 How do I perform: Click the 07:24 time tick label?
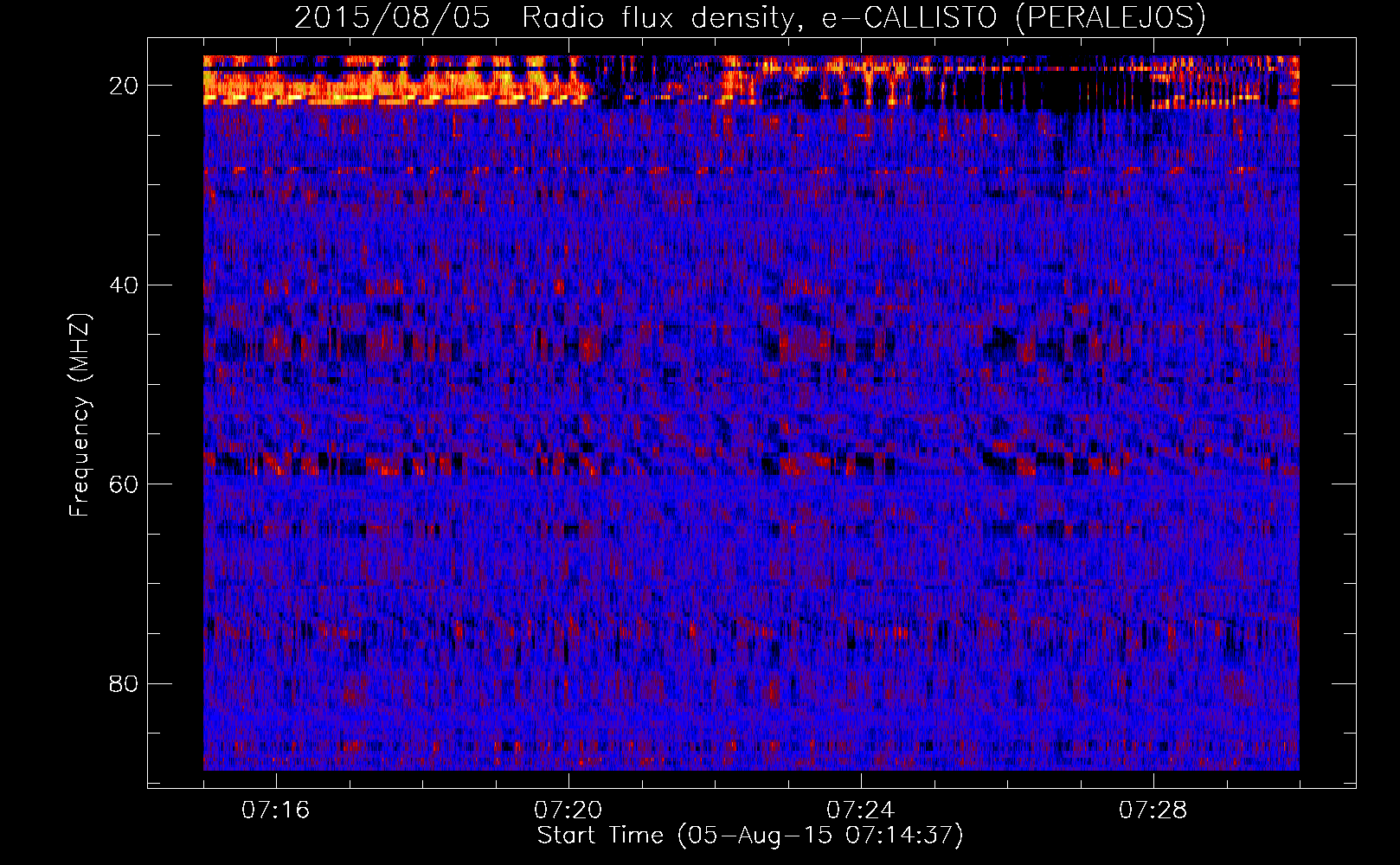[x=861, y=811]
